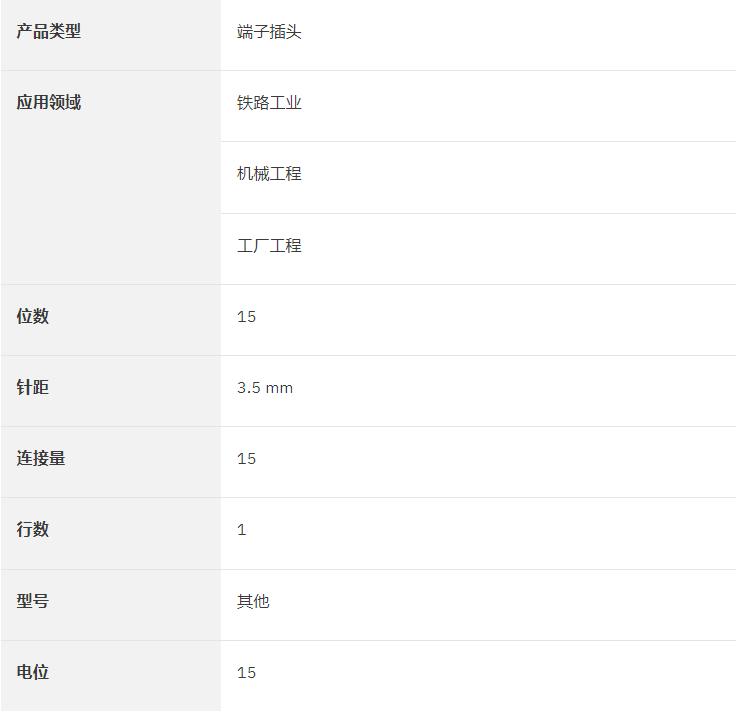The image size is (737, 711).
Task: Click the 行数 value 1
Action: pyautogui.click(x=242, y=530)
